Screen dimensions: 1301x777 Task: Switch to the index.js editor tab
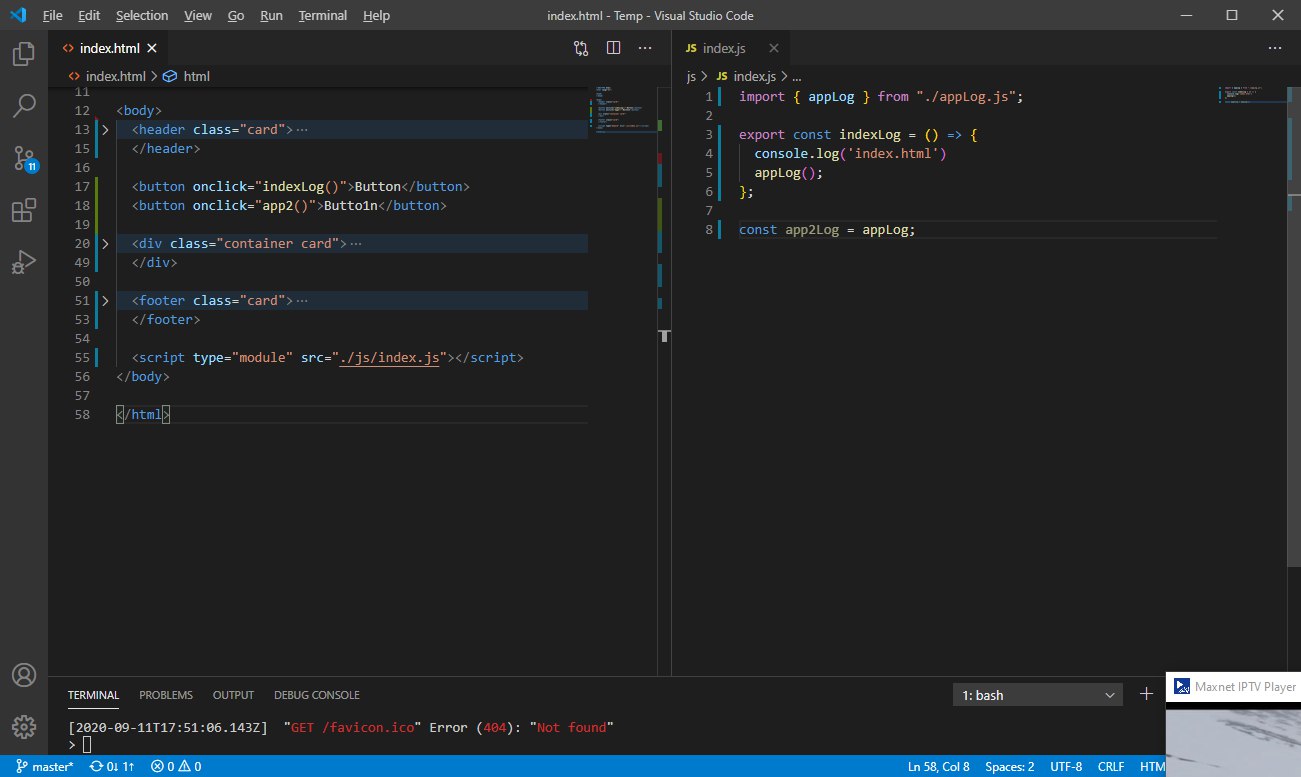(731, 48)
